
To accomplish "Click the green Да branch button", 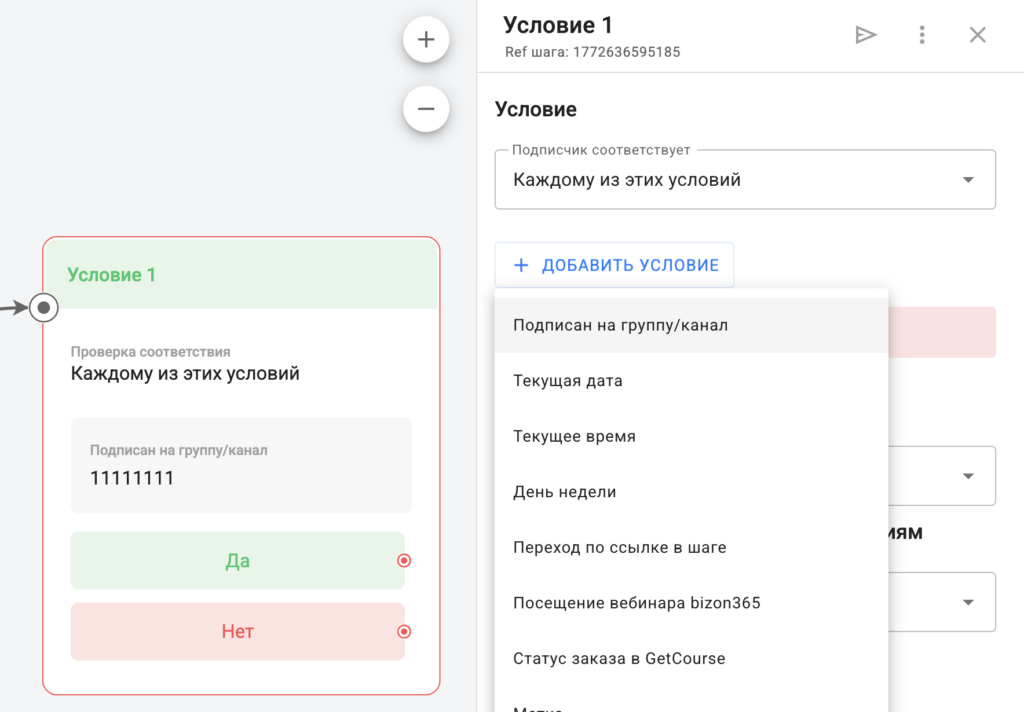I will click(237, 561).
